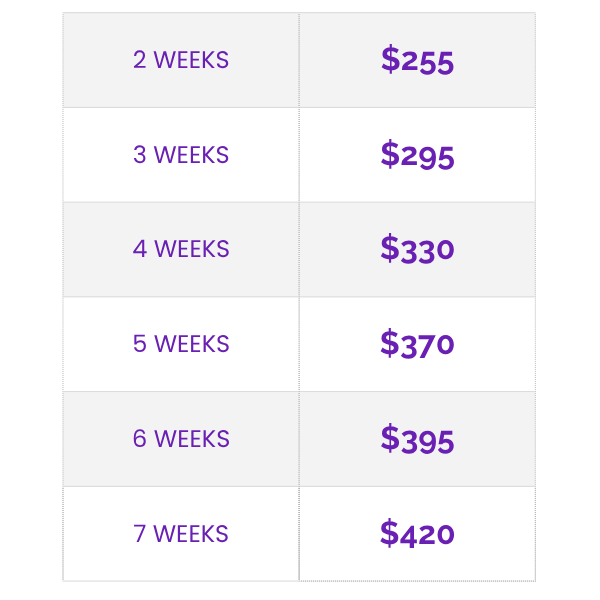Viewport: 600px width, 600px height.
Task: Click the dollar sign in $255
Action: tap(390, 59)
